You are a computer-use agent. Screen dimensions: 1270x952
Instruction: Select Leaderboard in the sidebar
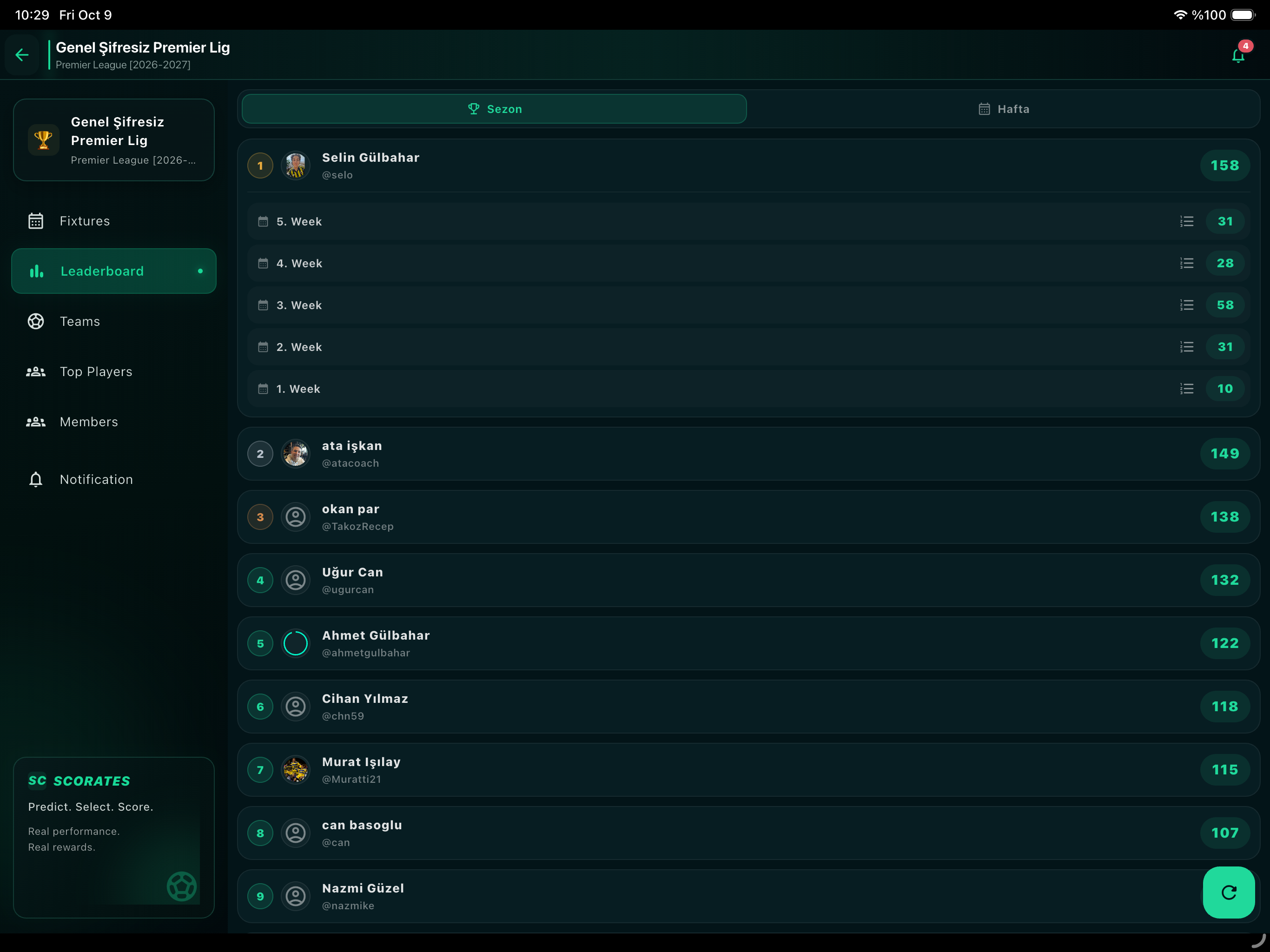coord(114,271)
